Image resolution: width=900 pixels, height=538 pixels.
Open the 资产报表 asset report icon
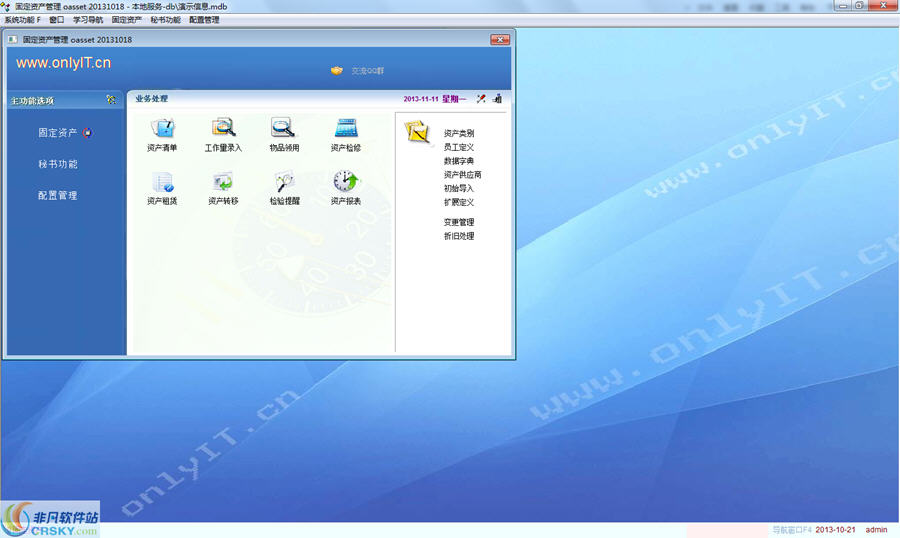click(x=346, y=181)
